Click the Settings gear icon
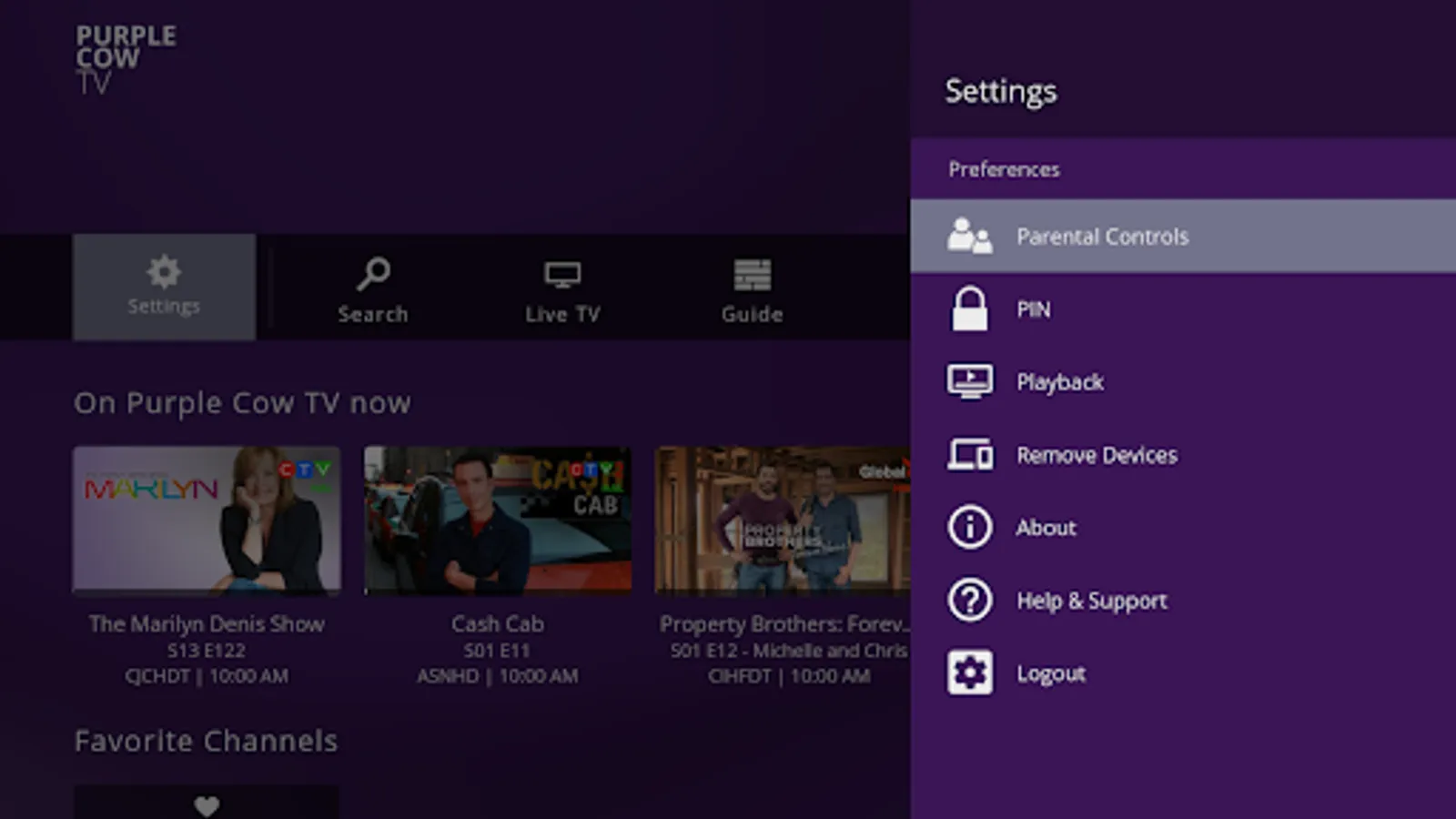This screenshot has height=819, width=1456. (164, 272)
